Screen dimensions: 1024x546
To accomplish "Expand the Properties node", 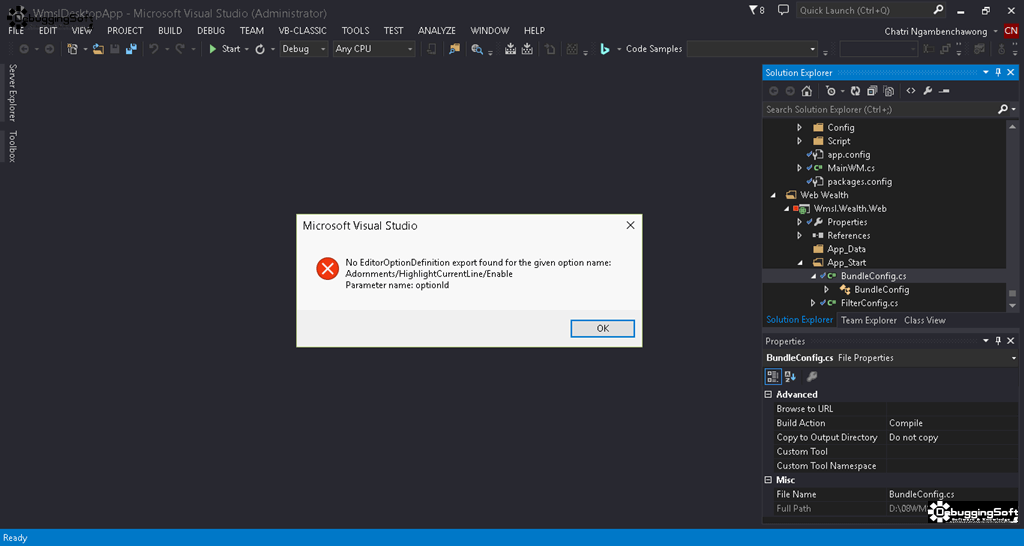I will pyautogui.click(x=799, y=222).
